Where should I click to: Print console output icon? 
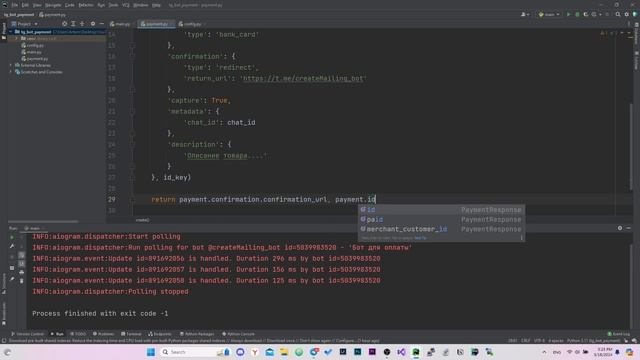(x=22, y=272)
